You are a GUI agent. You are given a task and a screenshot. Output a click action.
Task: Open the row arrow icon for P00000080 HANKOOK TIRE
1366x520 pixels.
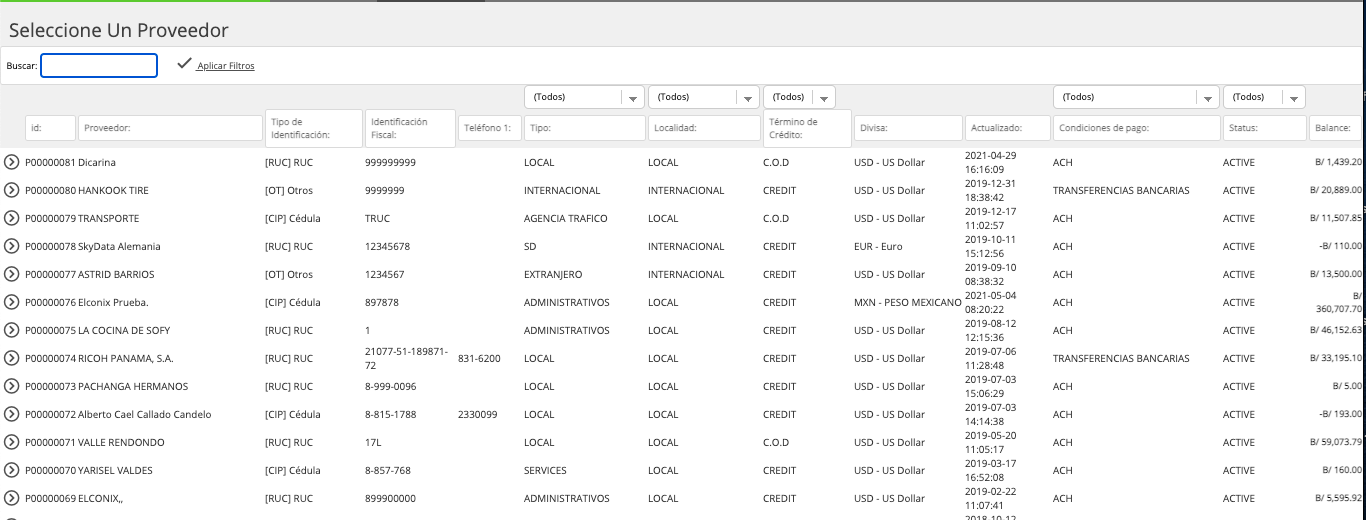tap(11, 190)
